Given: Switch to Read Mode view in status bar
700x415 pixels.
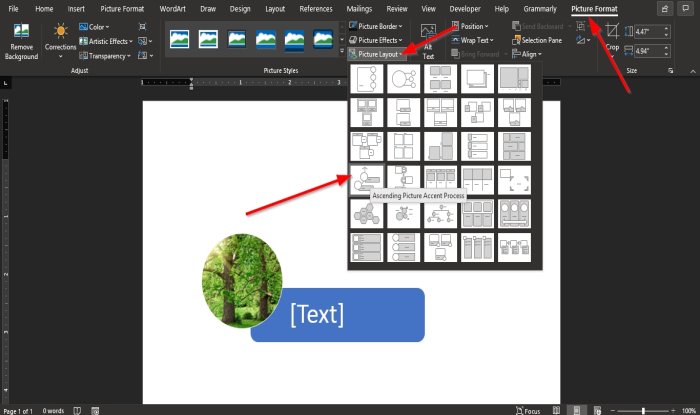Looking at the screenshot, I should [556, 410].
